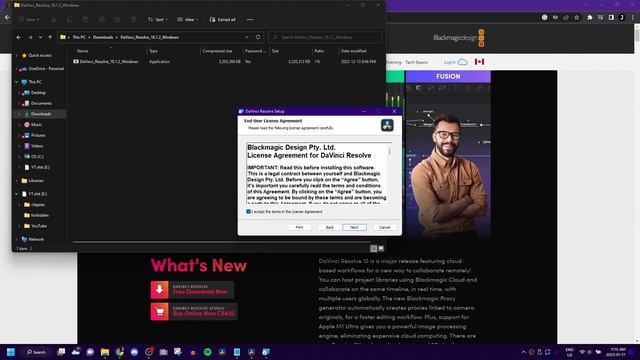
Task: Tick the accept license terms checkbox
Action: point(249,211)
